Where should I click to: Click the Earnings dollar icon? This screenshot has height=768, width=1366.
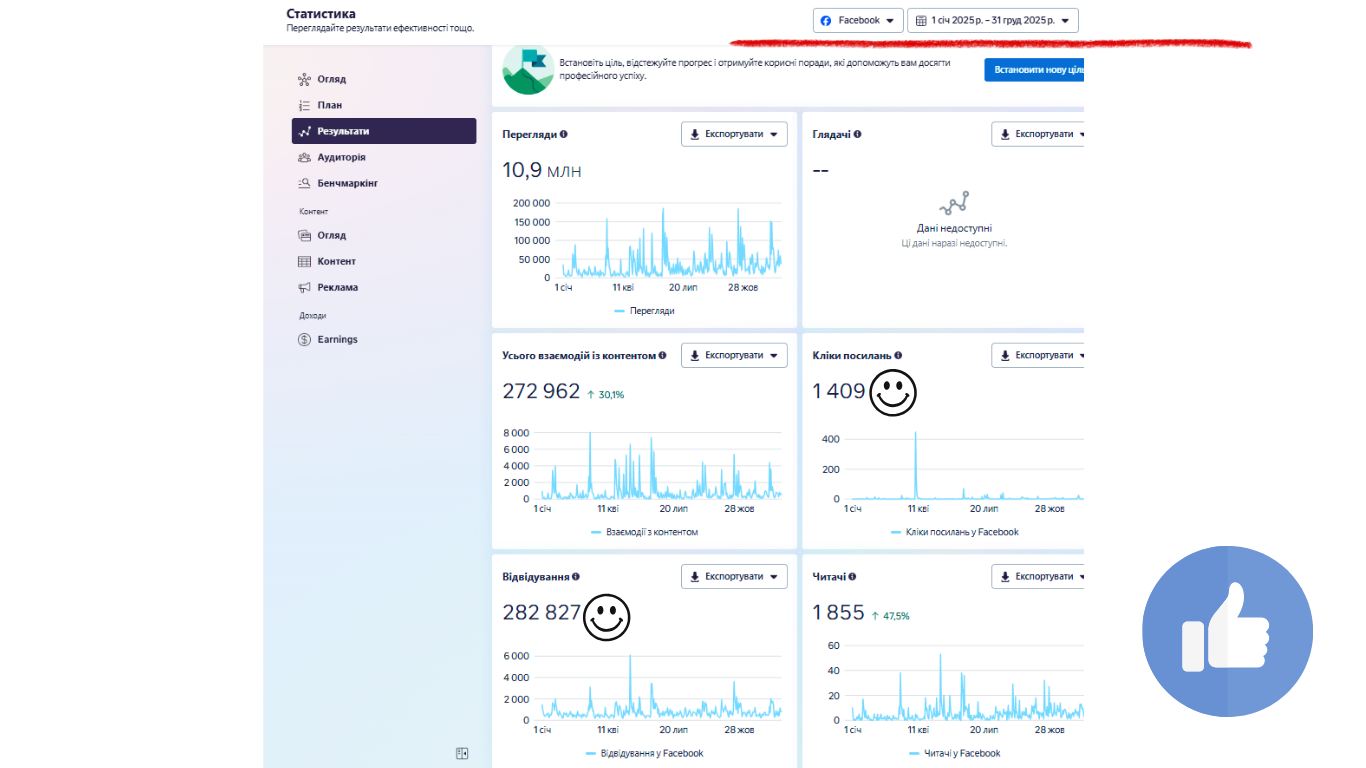[305, 340]
